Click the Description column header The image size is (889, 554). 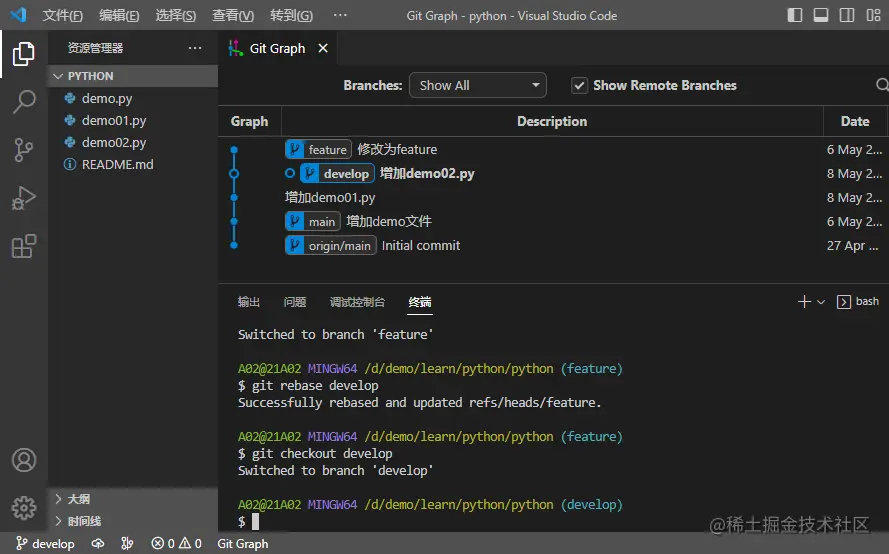pyautogui.click(x=552, y=121)
